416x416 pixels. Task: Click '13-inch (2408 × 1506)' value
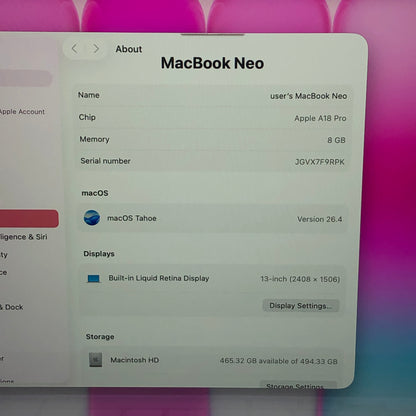(x=300, y=279)
